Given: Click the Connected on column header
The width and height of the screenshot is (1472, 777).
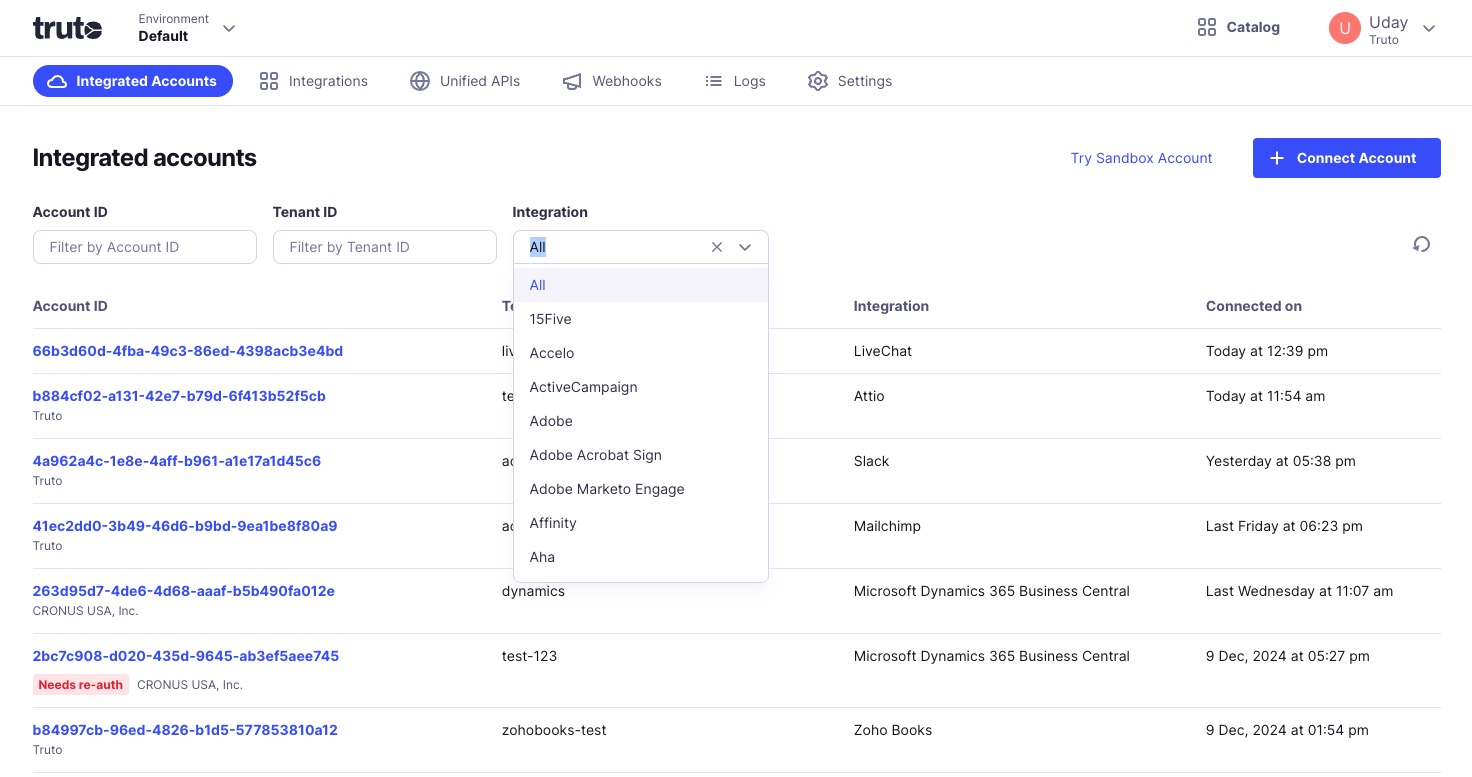Looking at the screenshot, I should pyautogui.click(x=1254, y=306).
